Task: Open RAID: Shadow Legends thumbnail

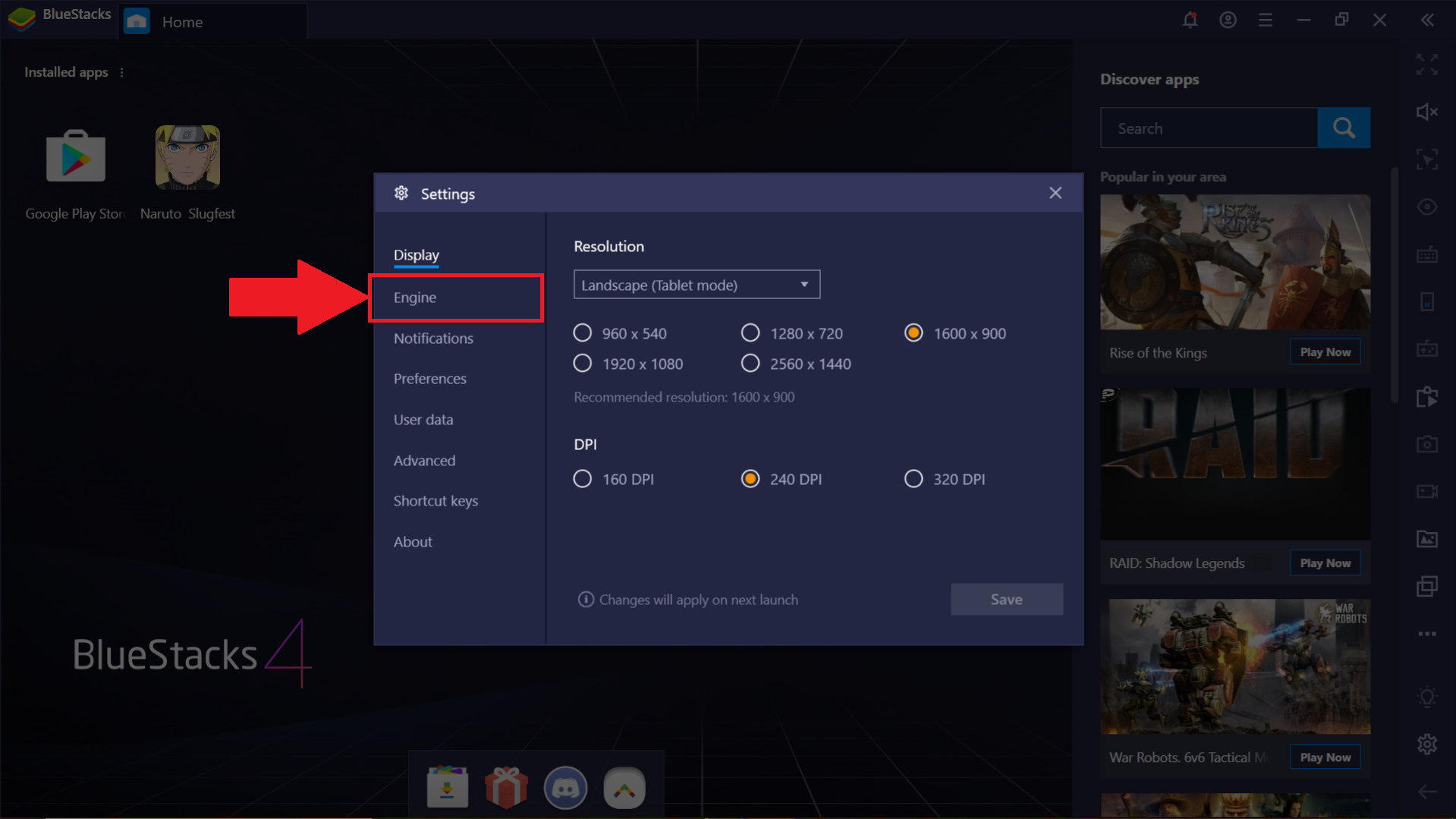Action: click(x=1235, y=464)
